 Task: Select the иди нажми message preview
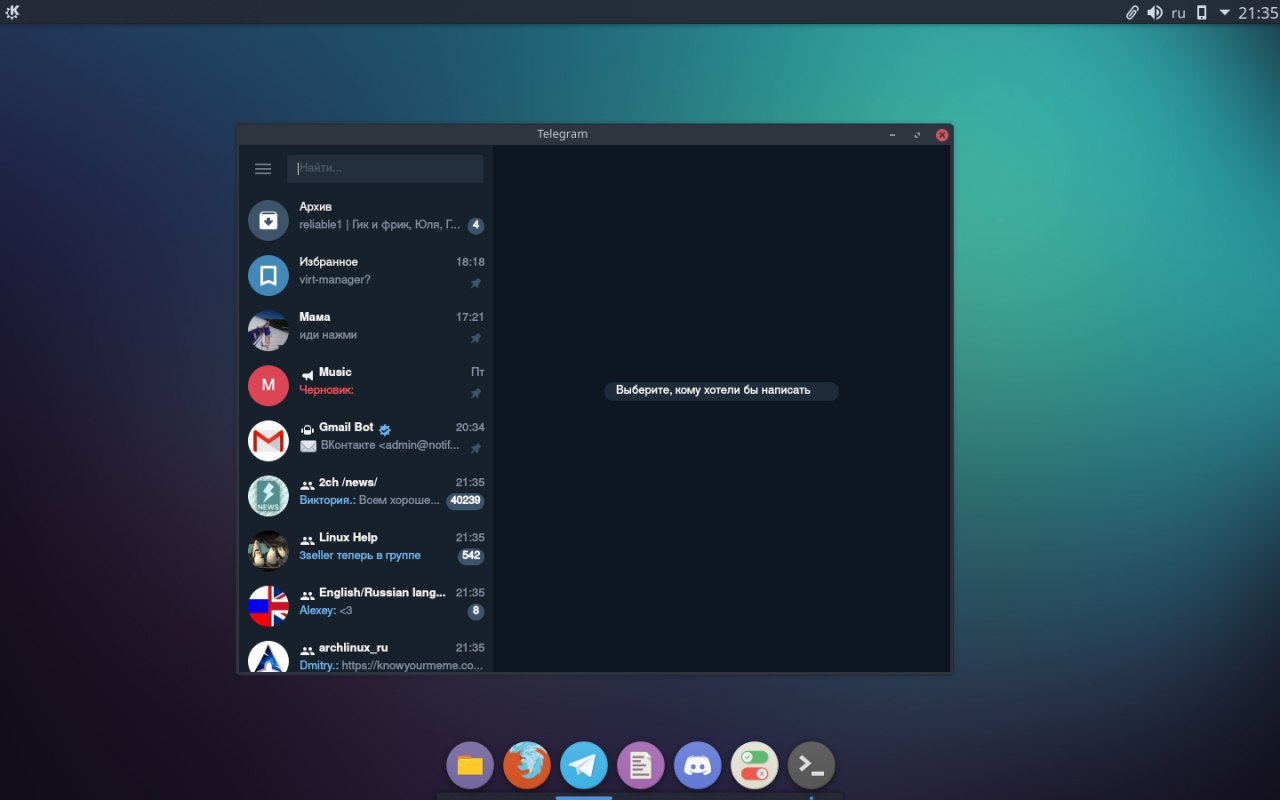coord(328,335)
